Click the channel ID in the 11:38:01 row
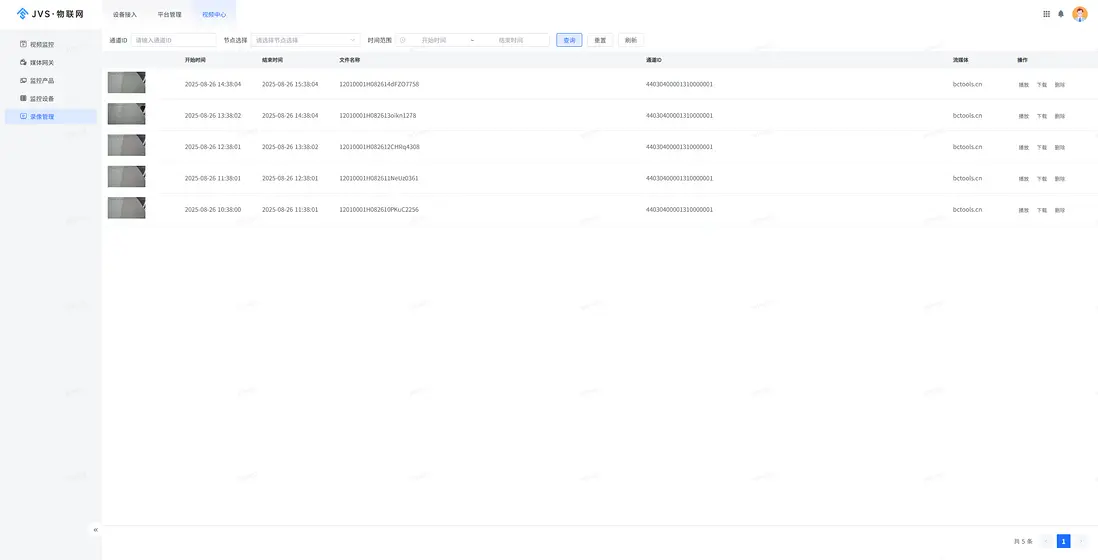The height and width of the screenshot is (560, 1098). 679,178
